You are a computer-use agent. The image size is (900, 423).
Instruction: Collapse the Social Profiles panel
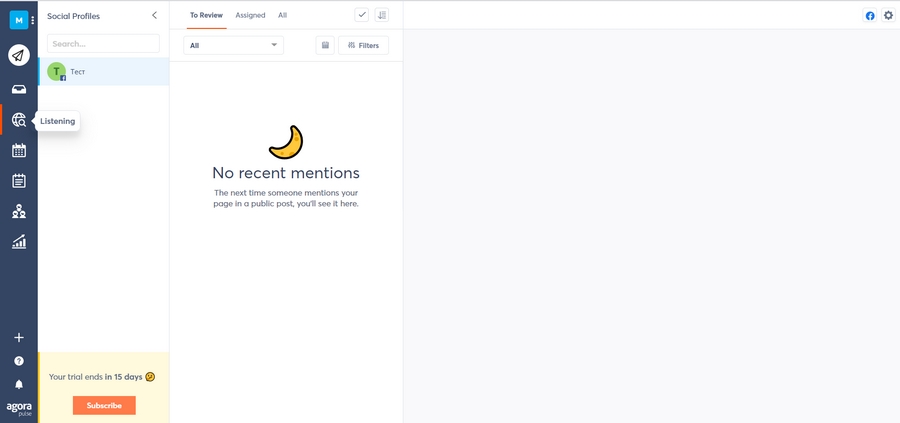coord(154,15)
